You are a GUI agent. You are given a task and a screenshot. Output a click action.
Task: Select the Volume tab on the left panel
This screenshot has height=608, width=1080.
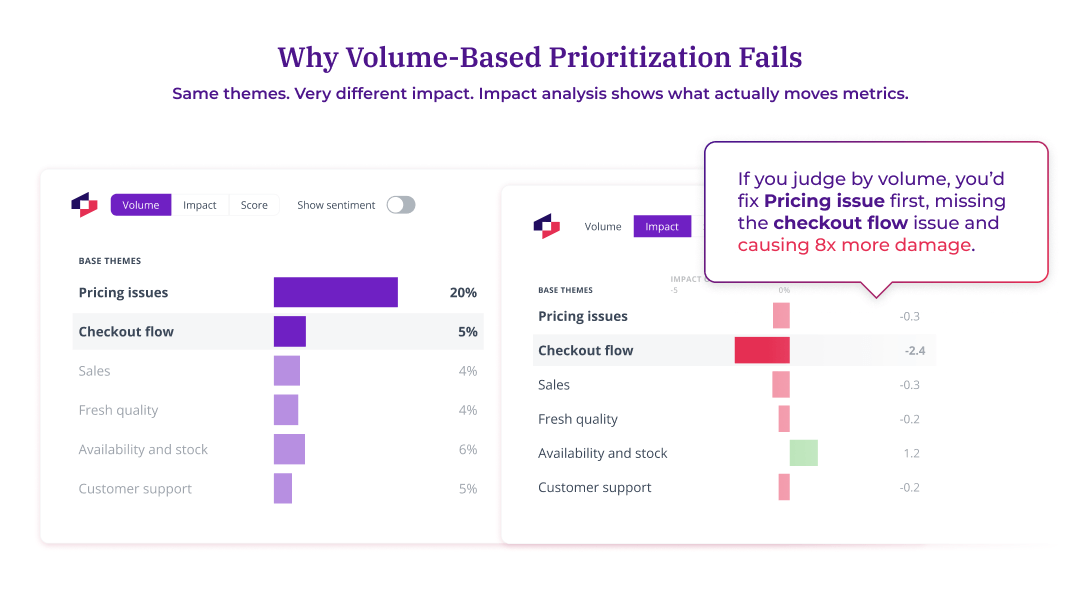[x=140, y=204]
